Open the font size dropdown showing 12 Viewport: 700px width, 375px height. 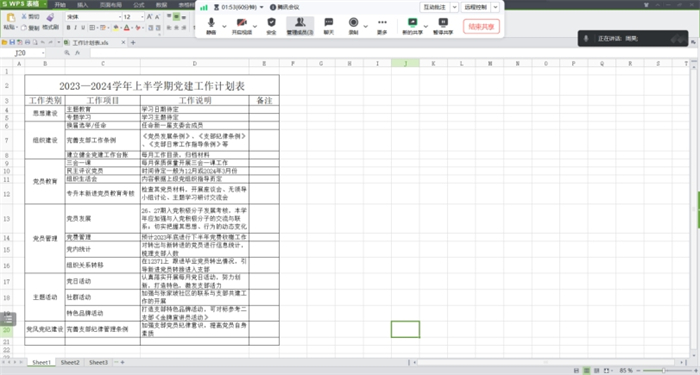pos(142,17)
